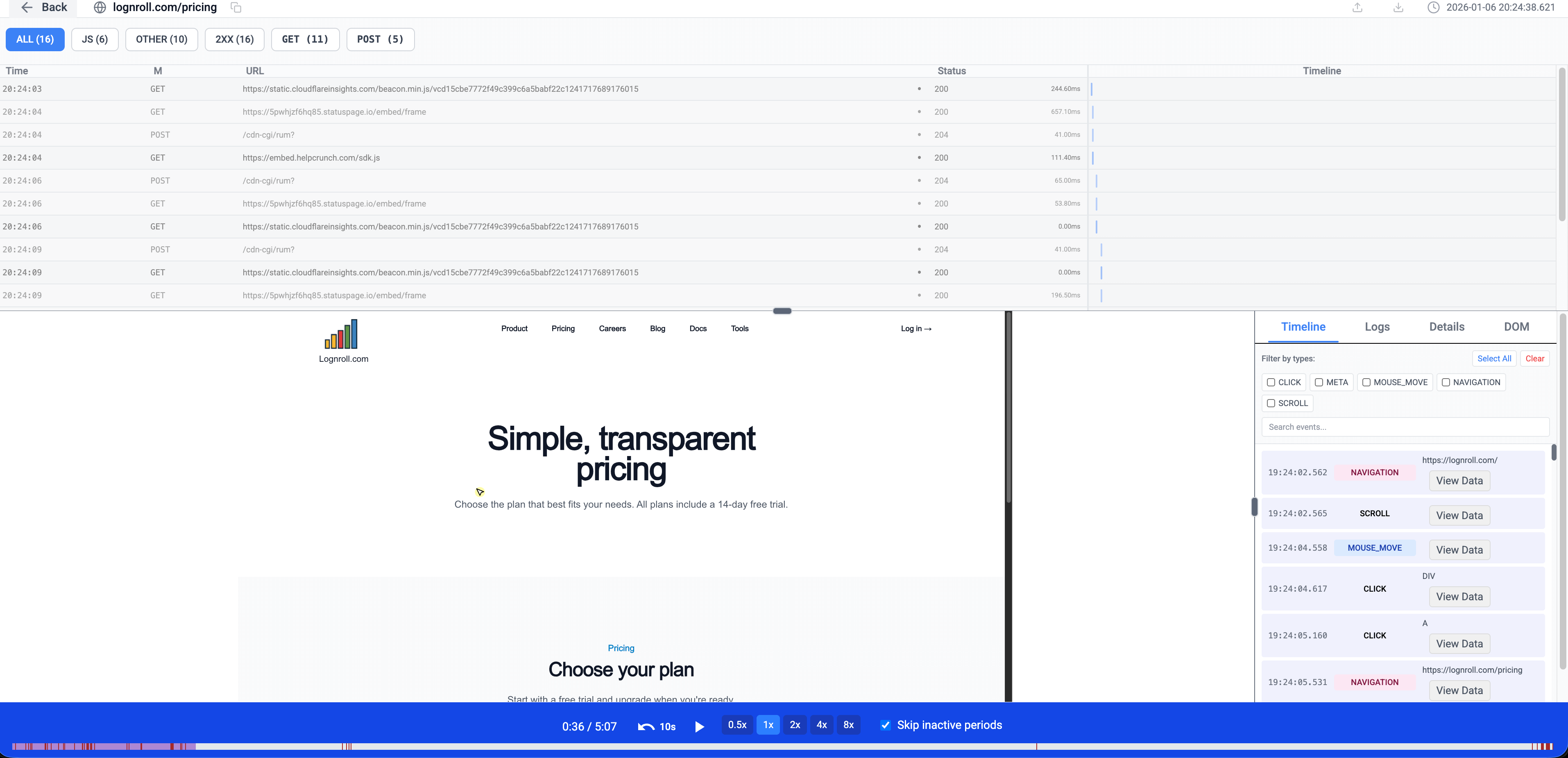Click Select All in filter types
The image size is (1568, 758).
coord(1494,359)
